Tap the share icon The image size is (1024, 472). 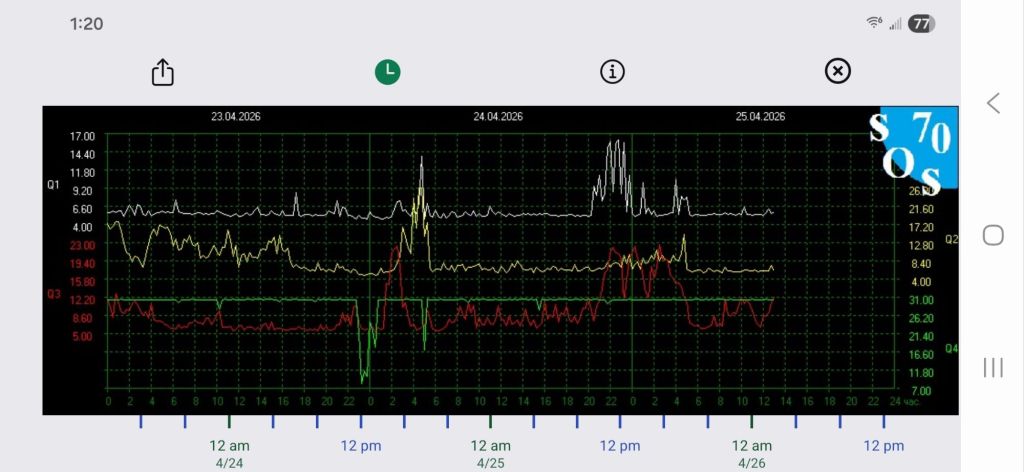point(163,73)
